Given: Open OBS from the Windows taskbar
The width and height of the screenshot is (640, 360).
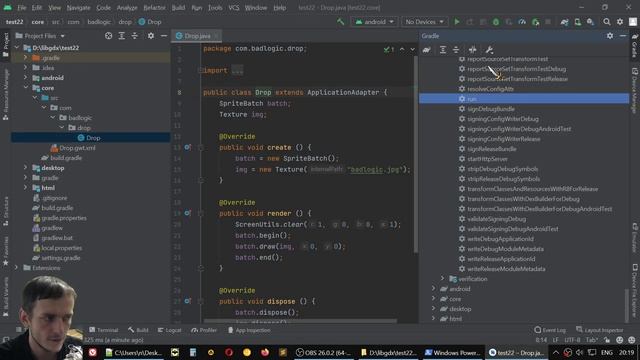Looking at the screenshot, I should coord(323,352).
